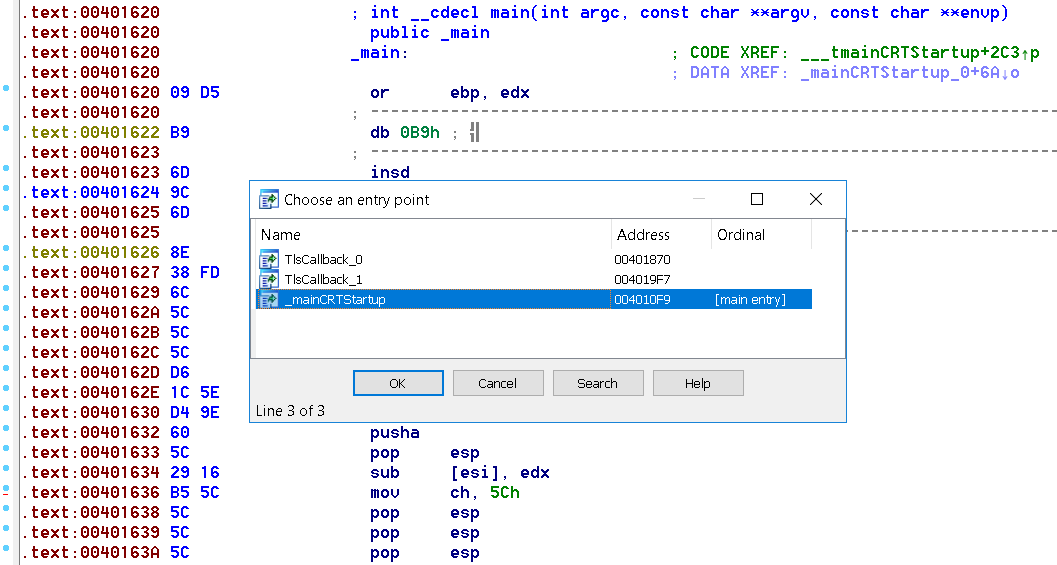This screenshot has width=1057, height=565.
Task: Click the address .text:0040163A
Action: point(90,553)
